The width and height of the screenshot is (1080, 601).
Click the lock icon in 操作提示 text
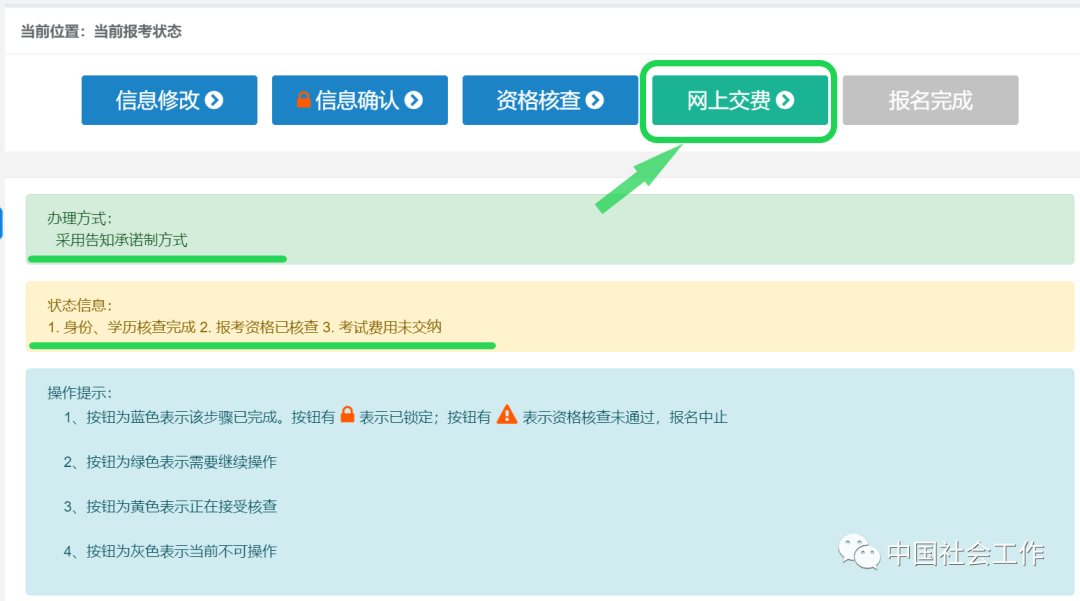348,415
